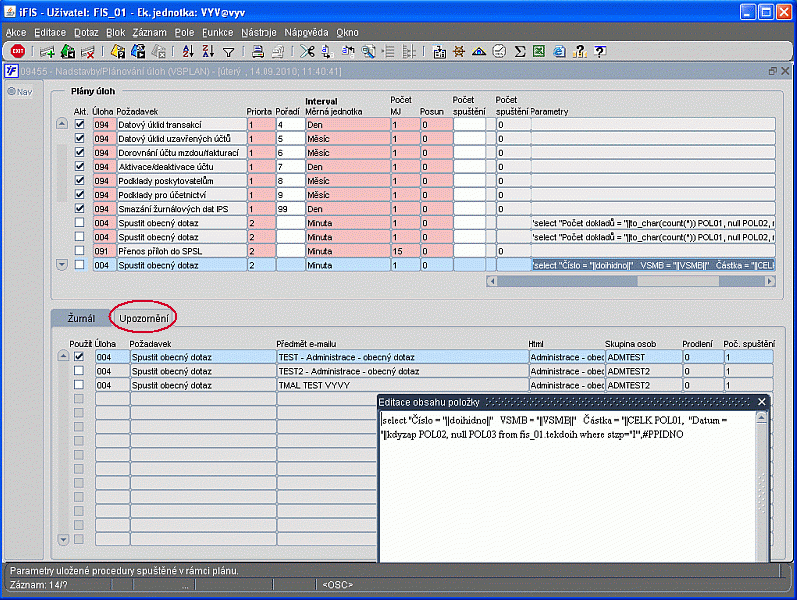Uncheck Akt. for Aktivace/deaktivace účtu
The height and width of the screenshot is (600, 797).
click(79, 166)
